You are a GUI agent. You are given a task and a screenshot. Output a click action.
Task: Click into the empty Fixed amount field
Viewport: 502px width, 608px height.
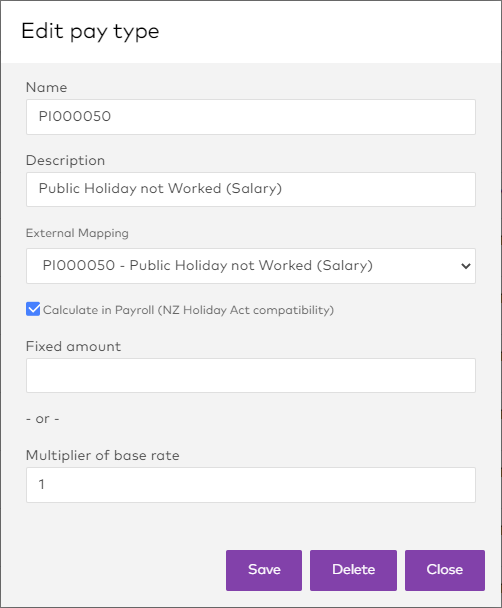tap(251, 375)
